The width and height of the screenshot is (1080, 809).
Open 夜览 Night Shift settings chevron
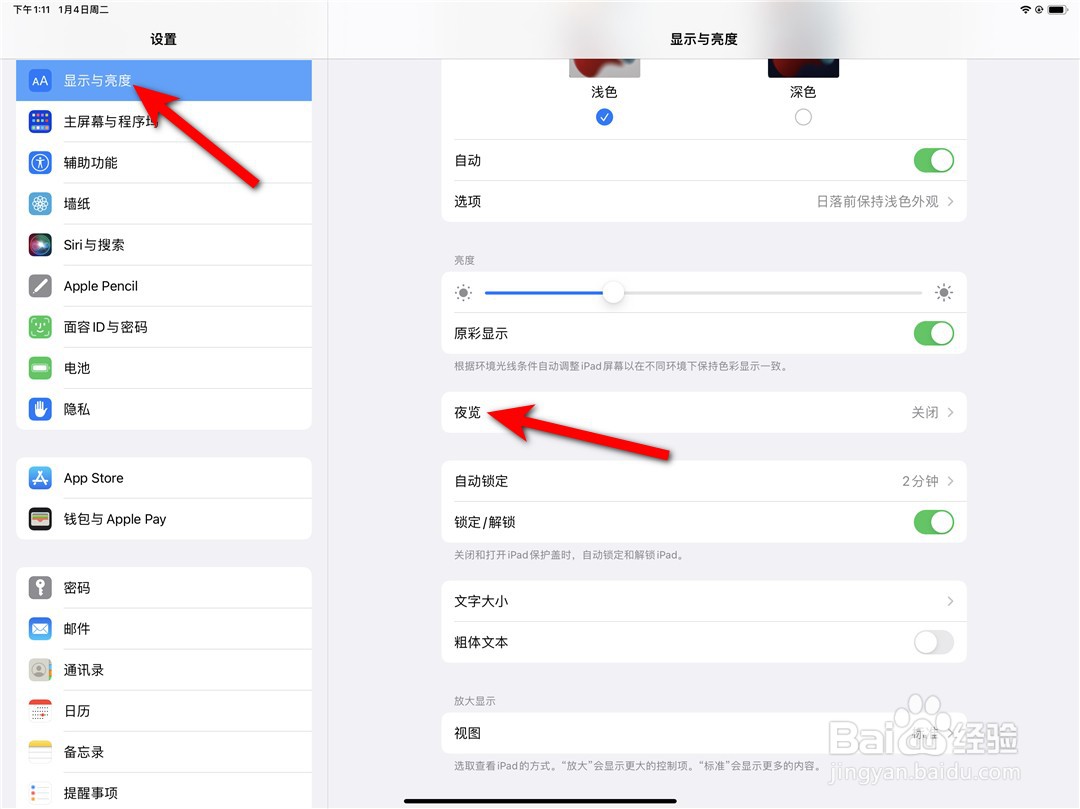click(x=951, y=412)
